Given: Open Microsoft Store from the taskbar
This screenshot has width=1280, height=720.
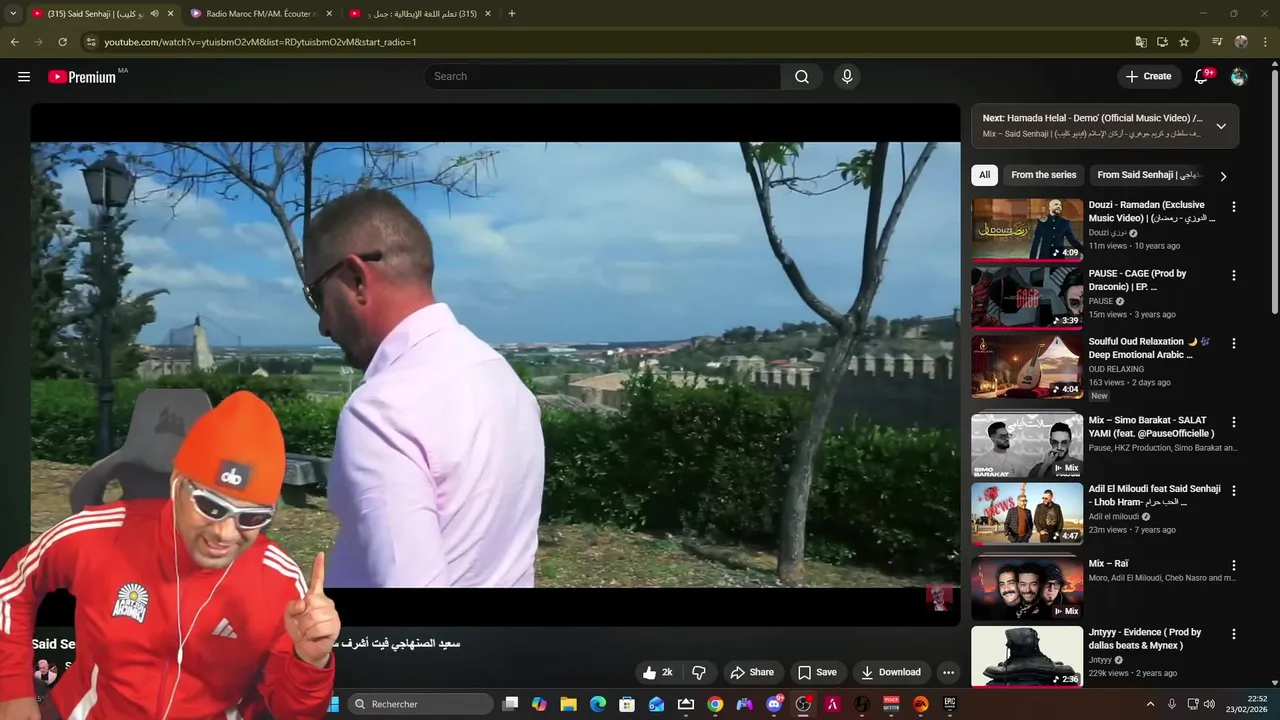Looking at the screenshot, I should [x=627, y=704].
